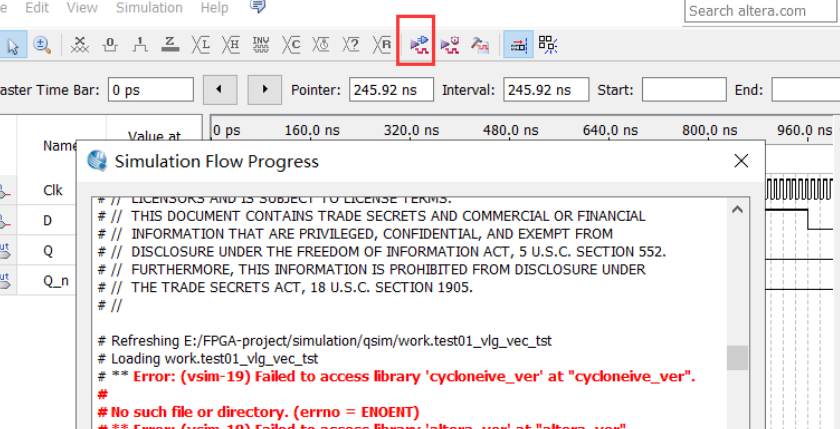Screen dimensions: 840x429
Task: Set High Impedance (Z) value
Action: click(170, 45)
